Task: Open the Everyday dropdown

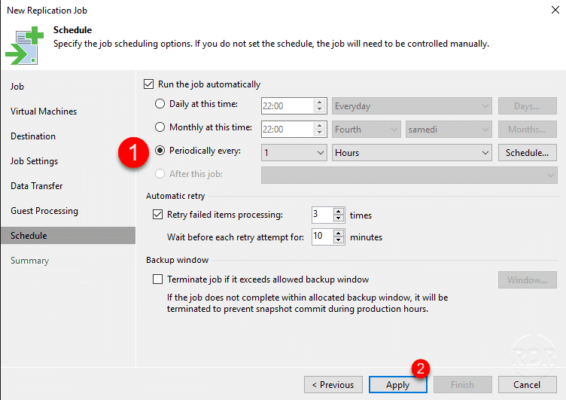Action: coord(412,106)
